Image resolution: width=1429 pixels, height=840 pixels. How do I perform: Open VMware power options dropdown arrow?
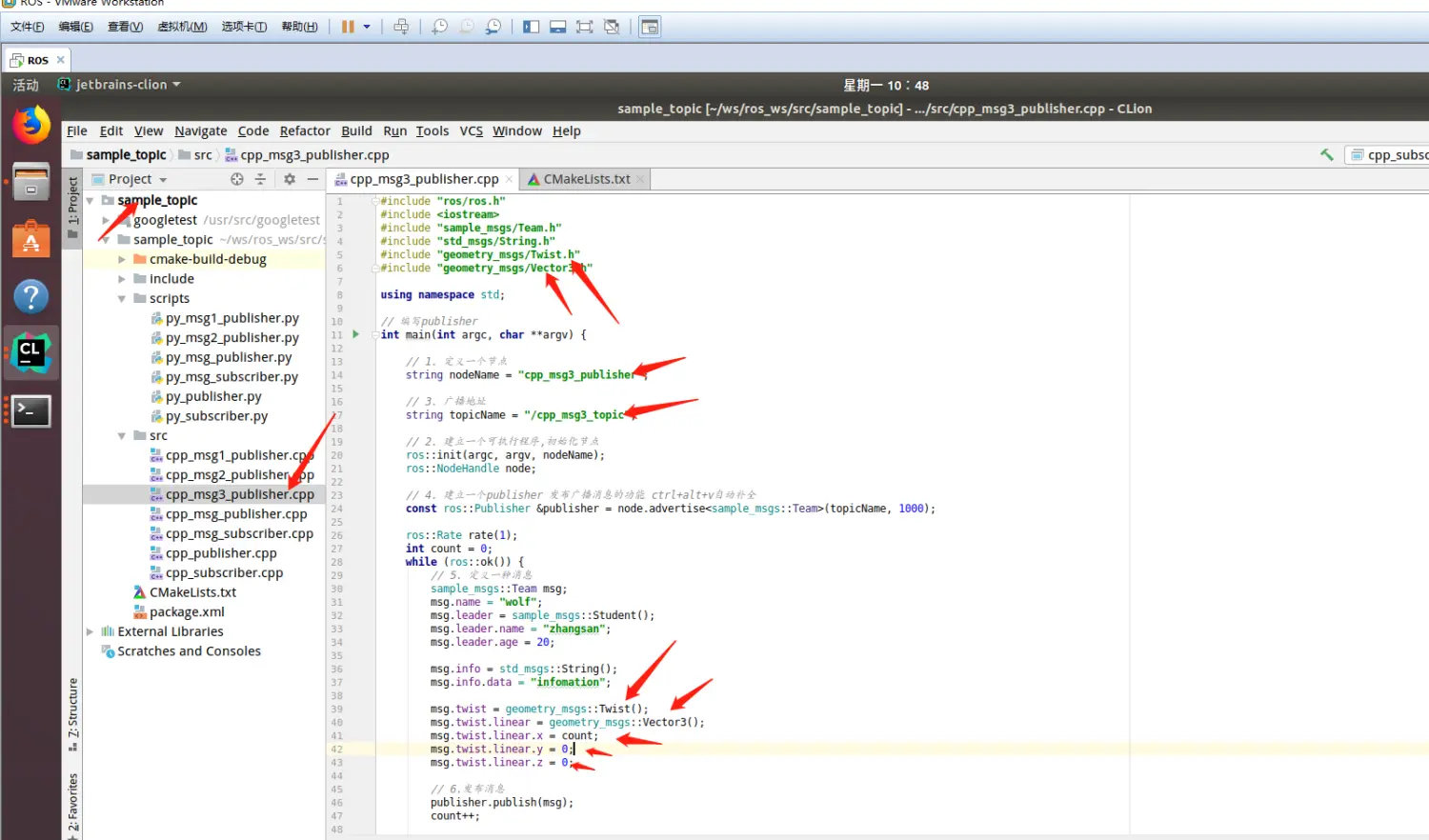[x=367, y=27]
